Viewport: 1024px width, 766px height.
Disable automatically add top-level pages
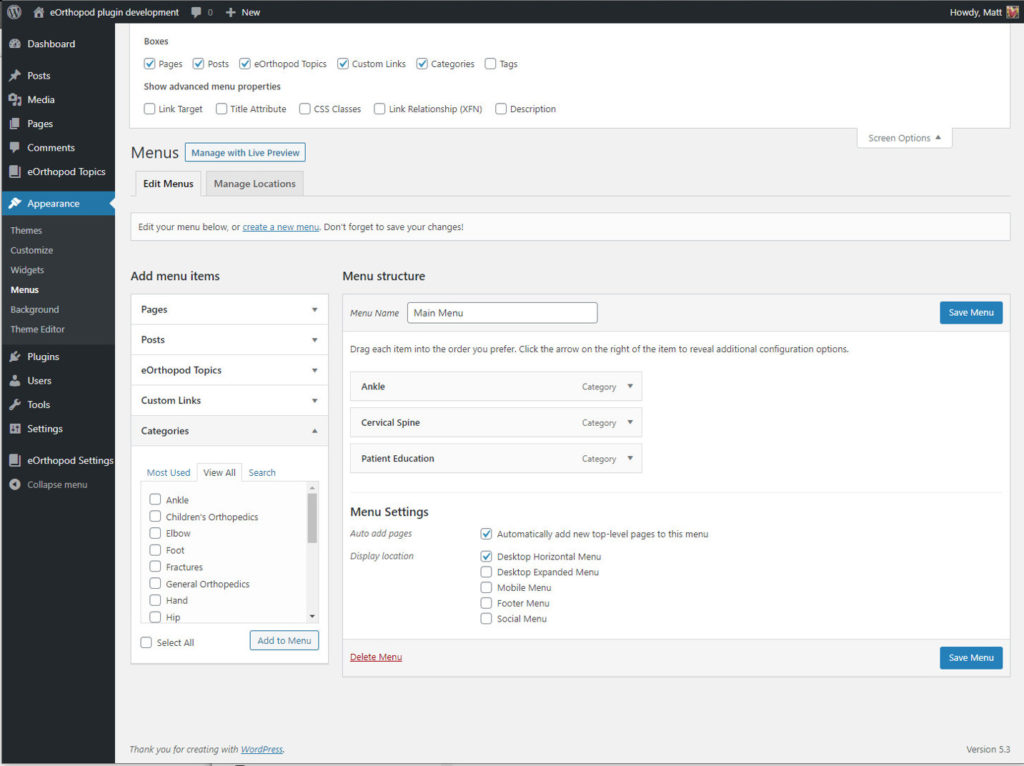tap(487, 534)
